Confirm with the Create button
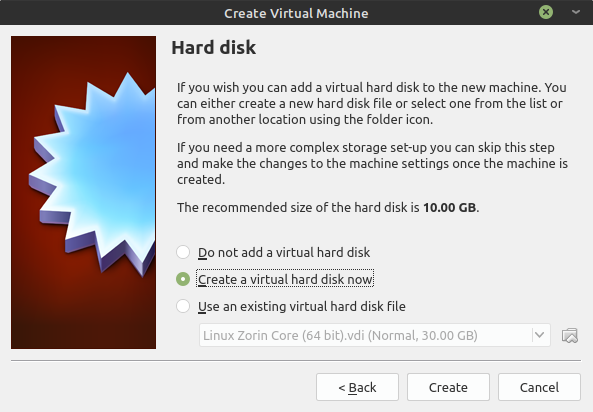Screen dimensions: 593x412 tap(448, 387)
